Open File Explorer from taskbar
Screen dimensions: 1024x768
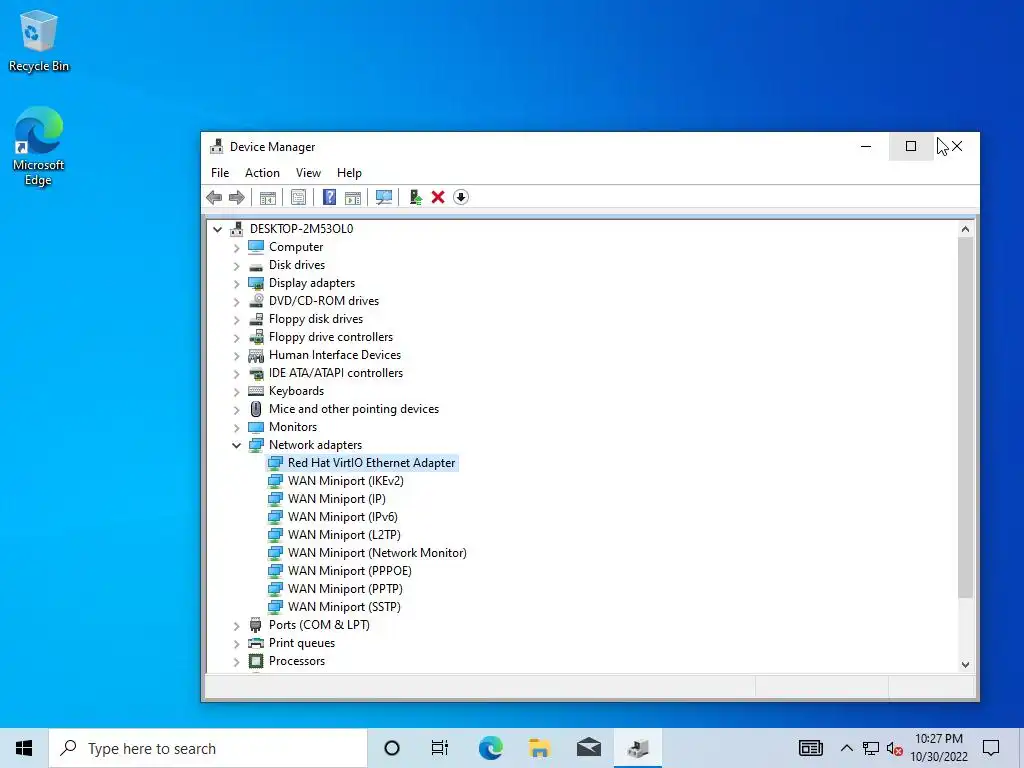pyautogui.click(x=539, y=748)
